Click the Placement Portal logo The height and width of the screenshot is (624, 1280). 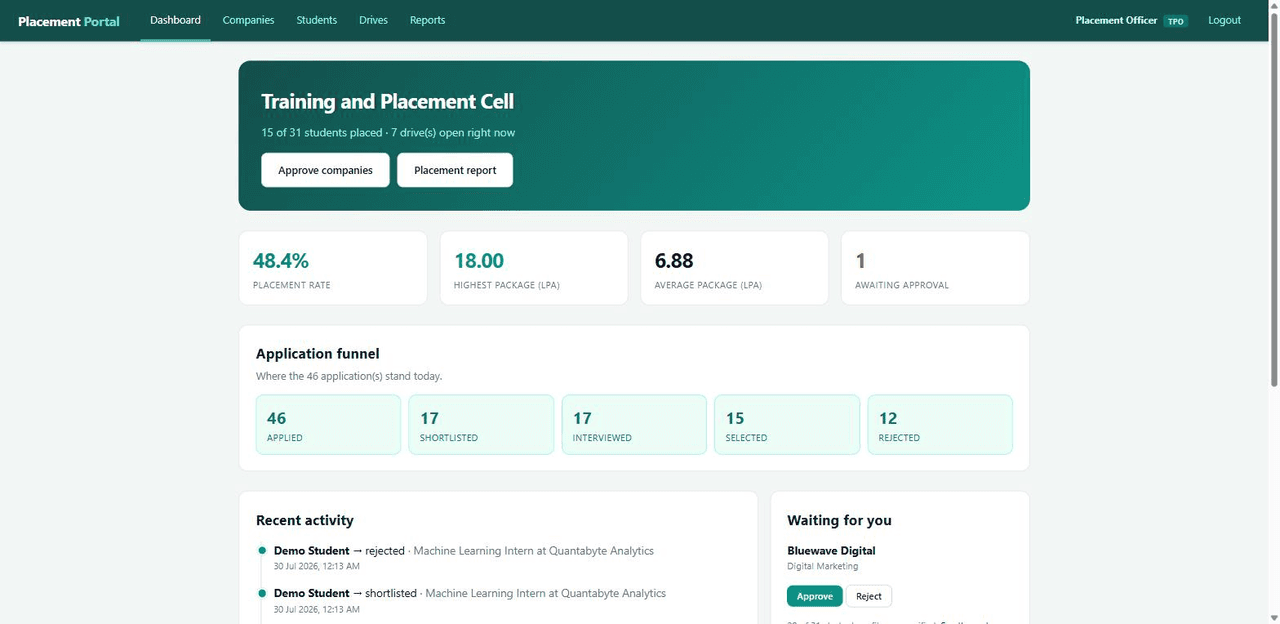[x=69, y=21]
